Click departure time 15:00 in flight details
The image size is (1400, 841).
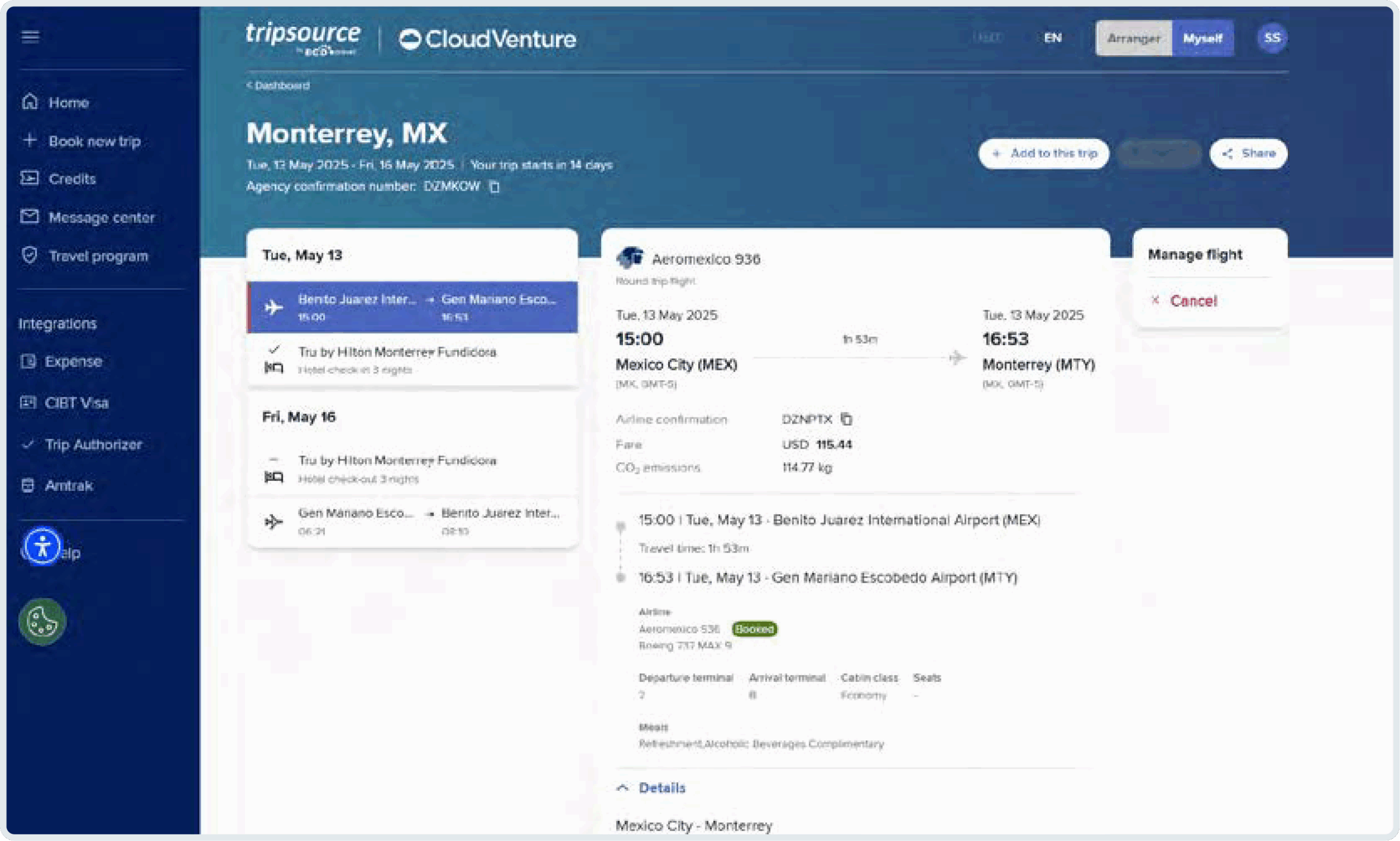[x=639, y=339]
